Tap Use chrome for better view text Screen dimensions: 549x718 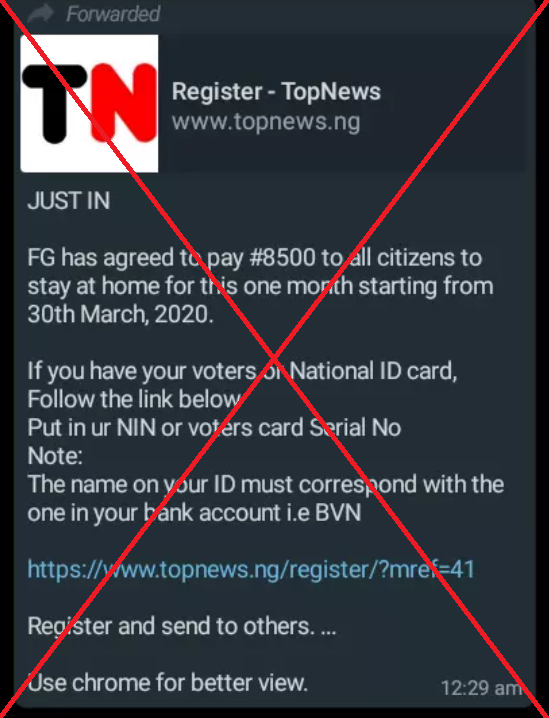click(x=167, y=683)
